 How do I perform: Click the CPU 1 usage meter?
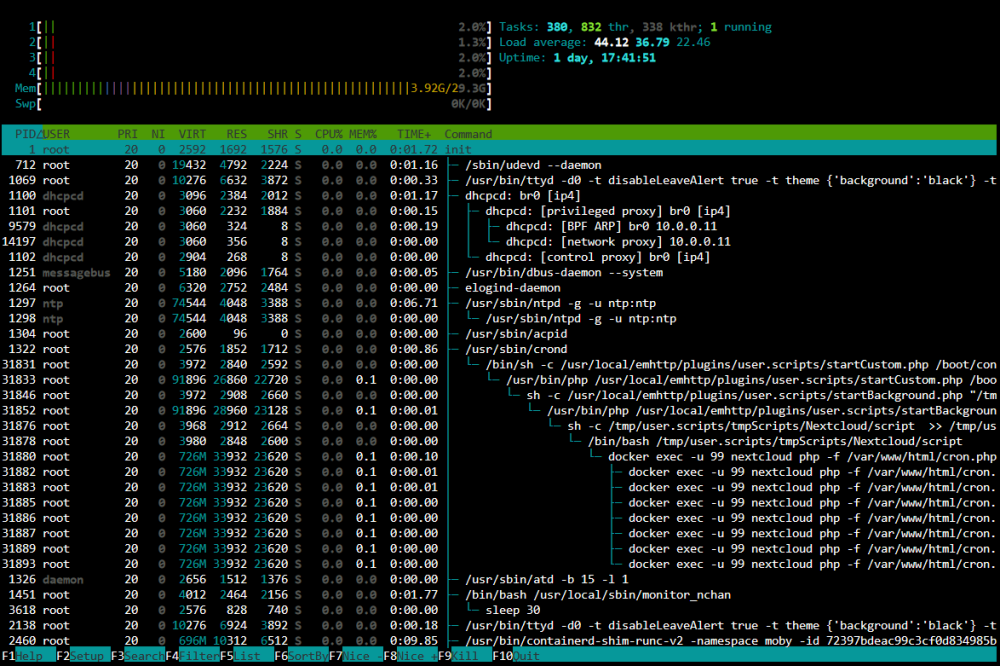click(x=260, y=27)
